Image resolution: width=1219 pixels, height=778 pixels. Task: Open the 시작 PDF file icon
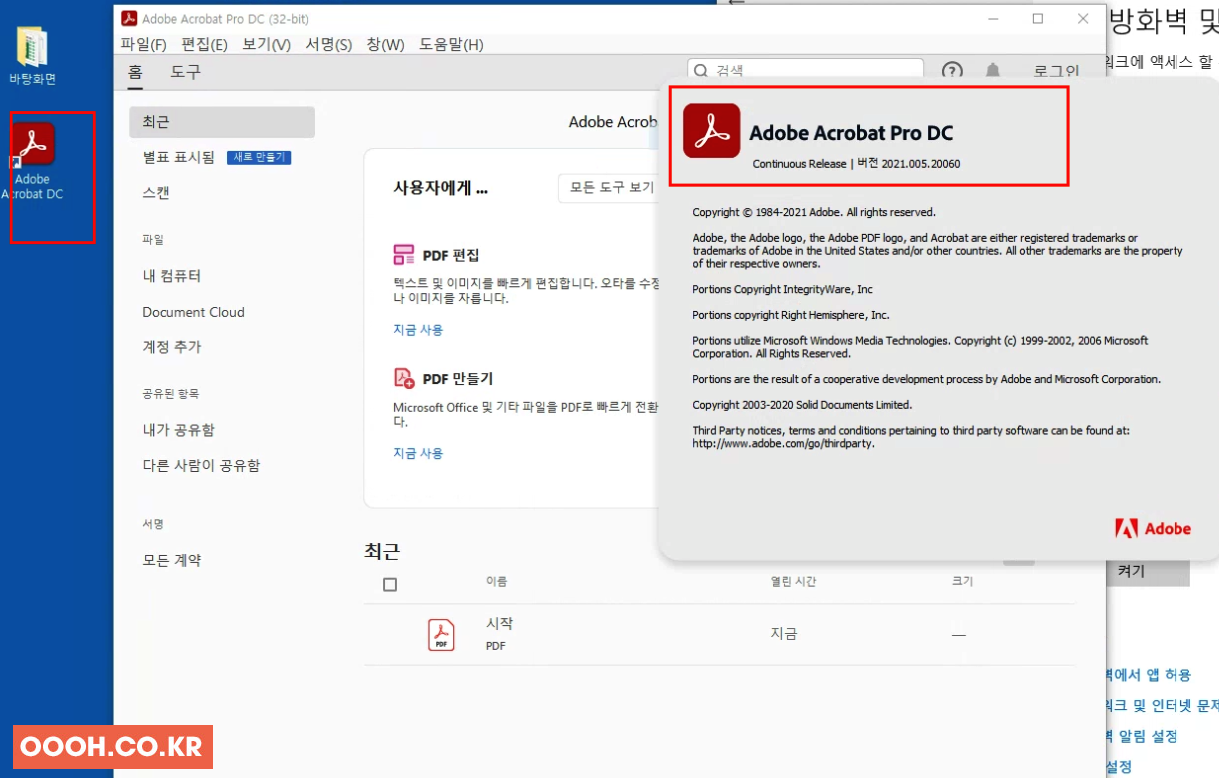(441, 635)
